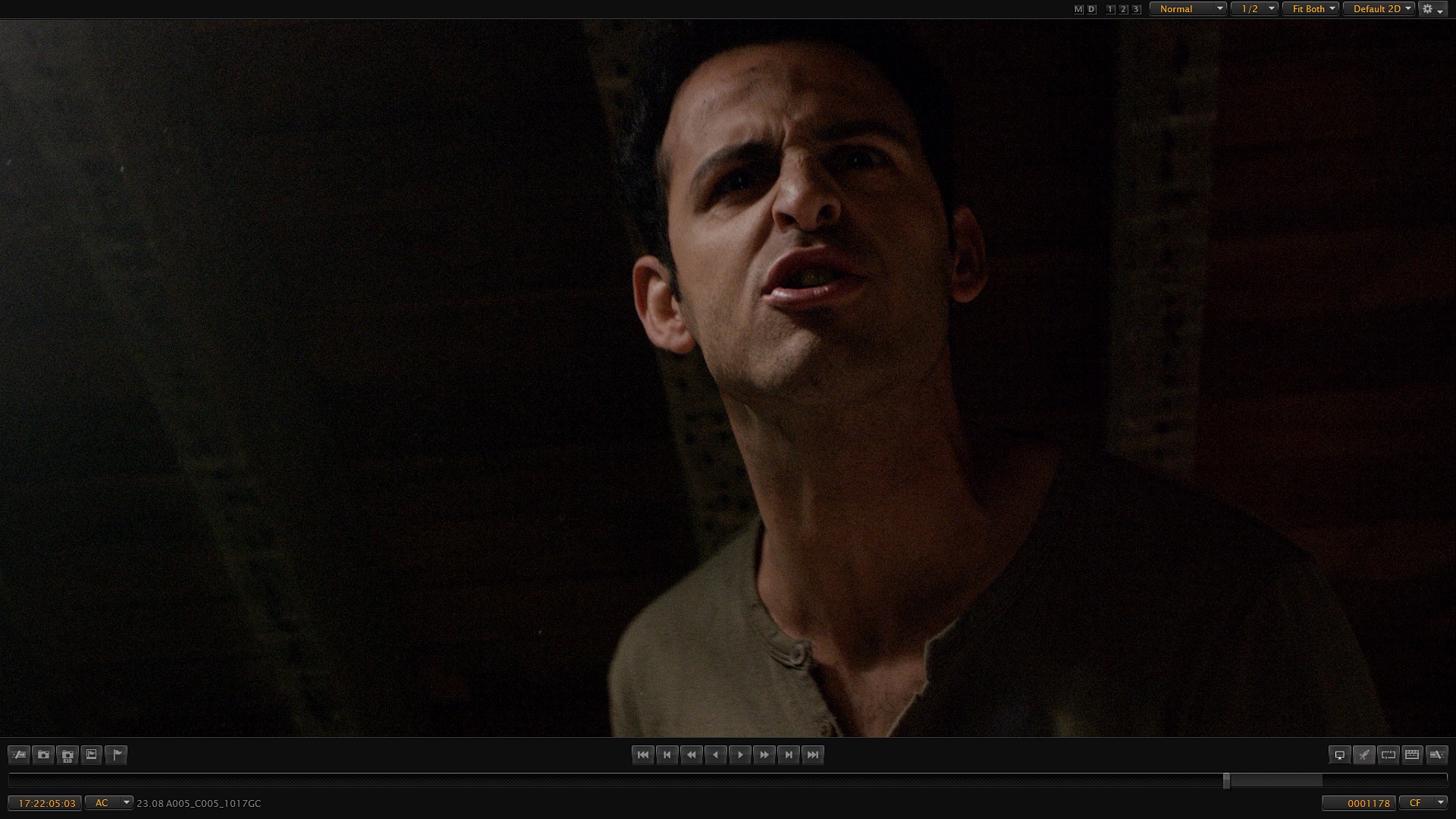Open the 1/2 resolution dropdown

point(1254,9)
